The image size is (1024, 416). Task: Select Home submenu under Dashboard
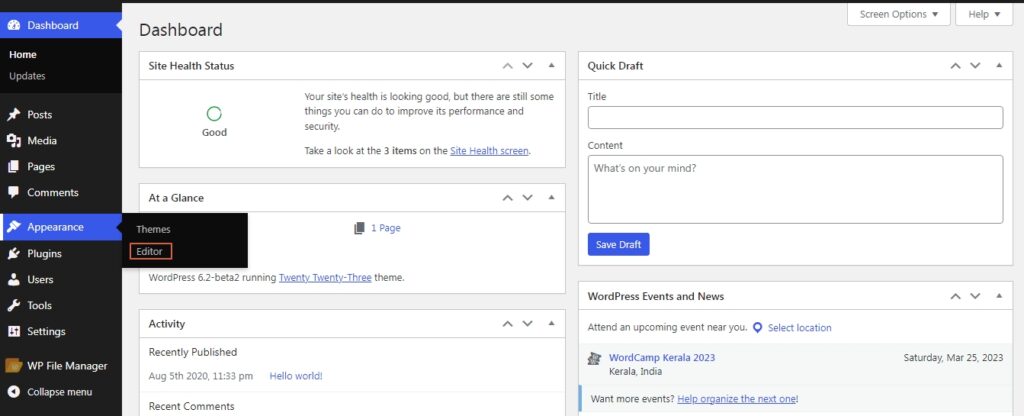pos(23,55)
